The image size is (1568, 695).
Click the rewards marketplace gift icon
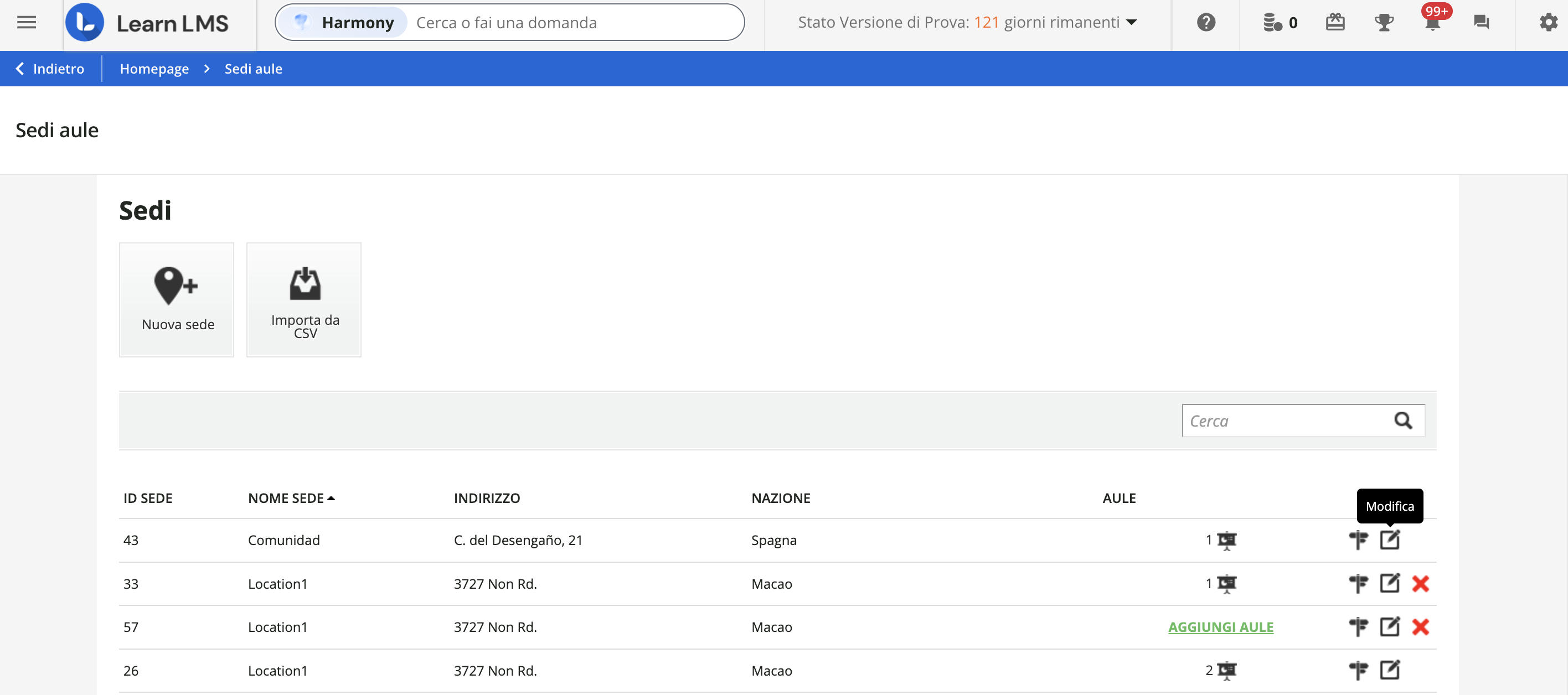click(x=1335, y=23)
